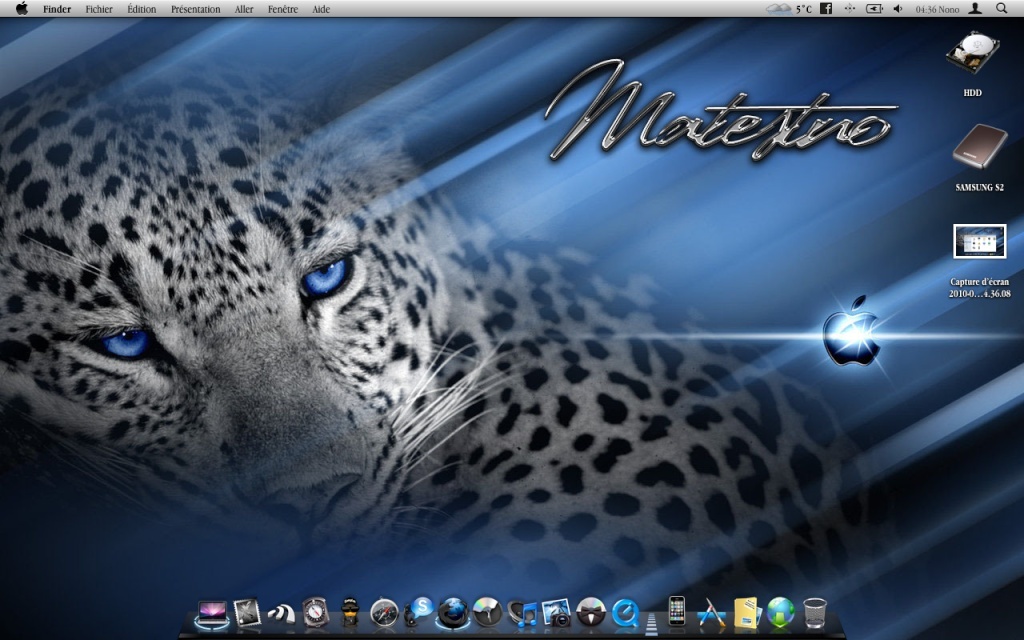Open the Édition menu

click(x=141, y=9)
